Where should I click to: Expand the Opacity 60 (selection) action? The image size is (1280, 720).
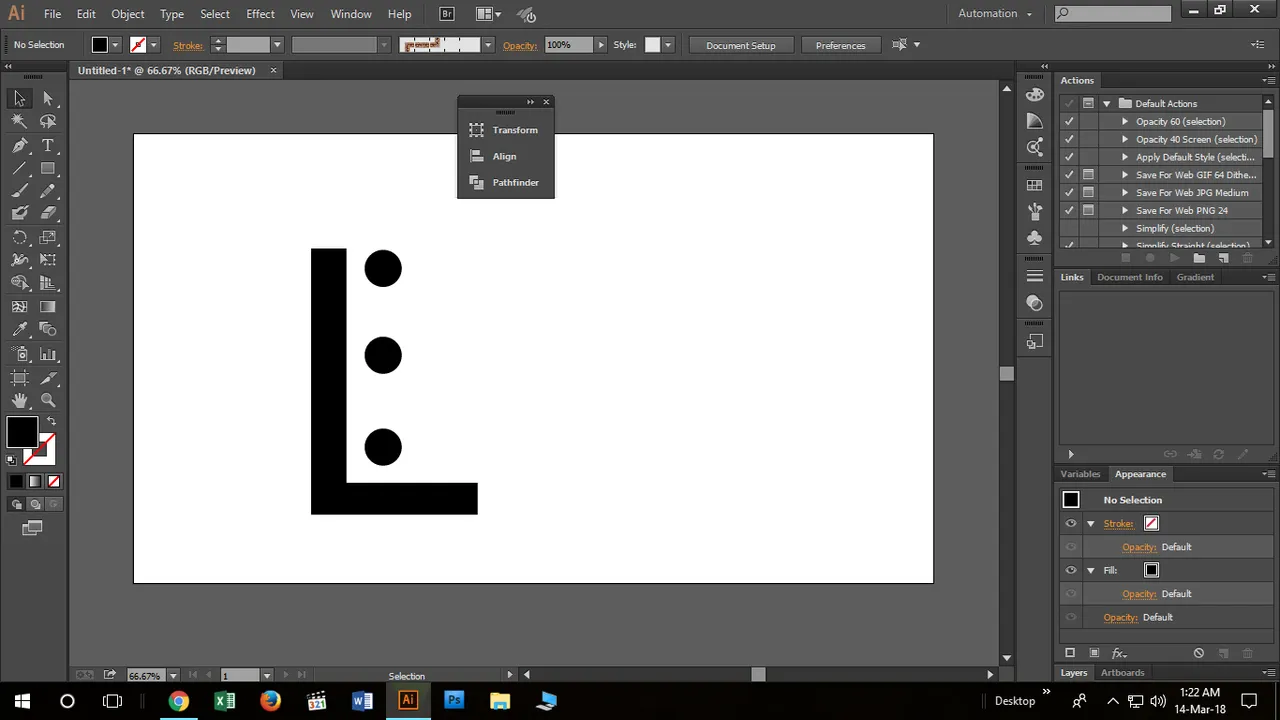point(1125,121)
